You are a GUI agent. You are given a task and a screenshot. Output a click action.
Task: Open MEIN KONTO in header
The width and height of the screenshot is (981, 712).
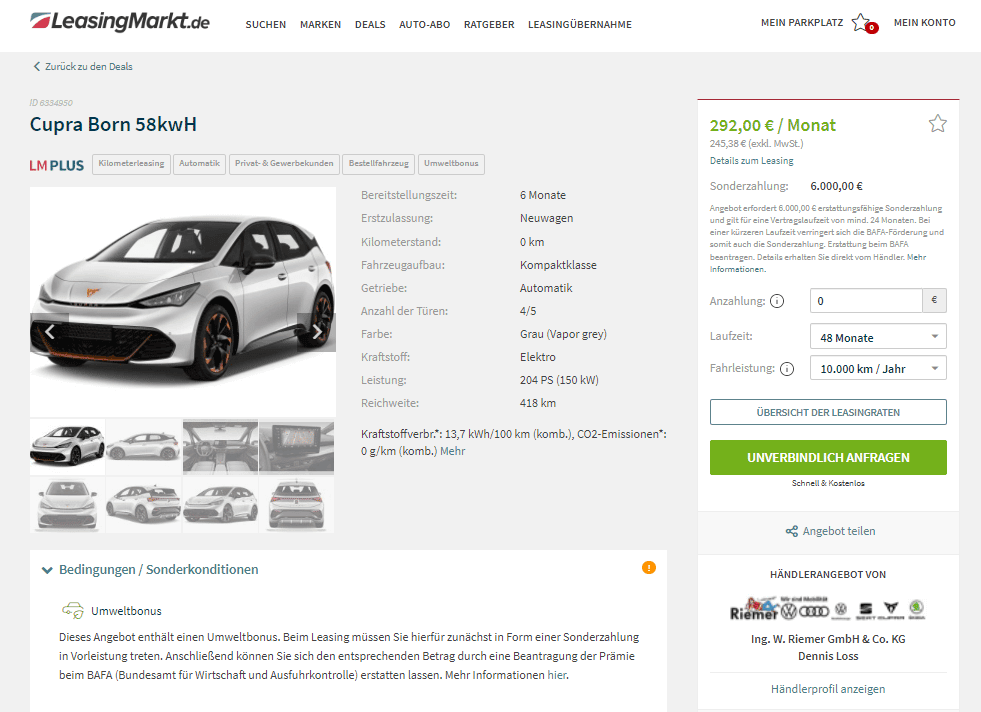[925, 23]
